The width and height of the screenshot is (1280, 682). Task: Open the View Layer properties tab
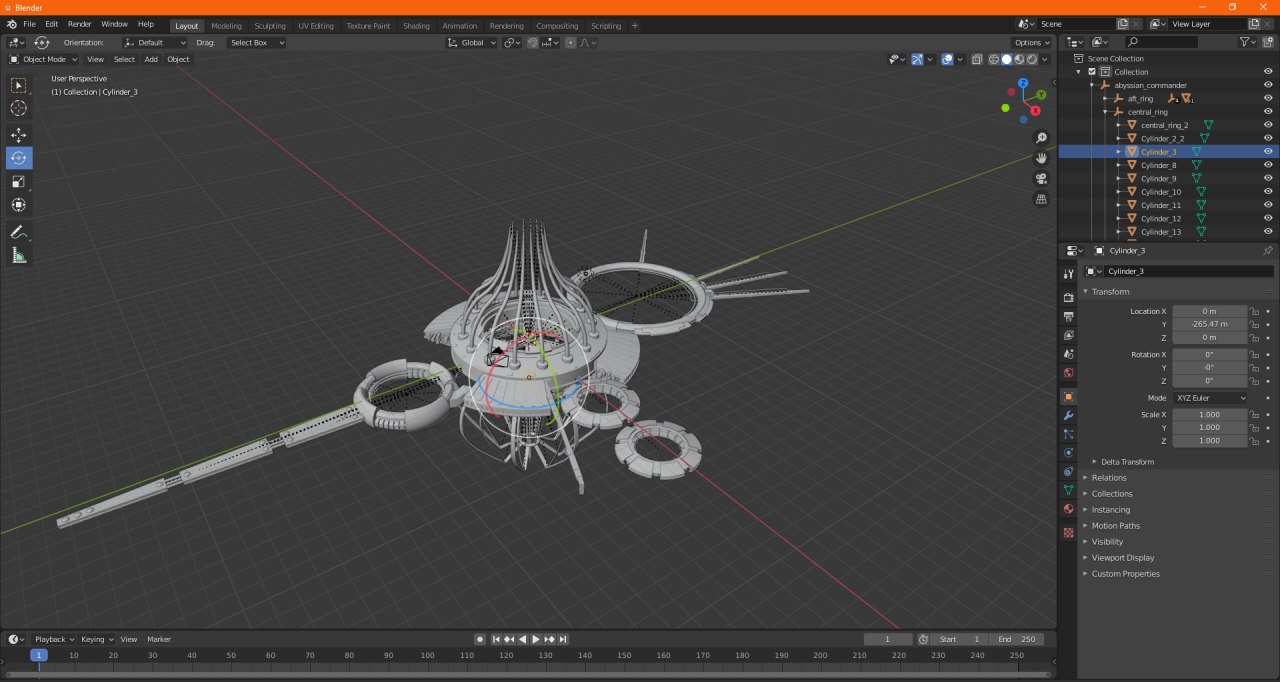[x=1068, y=335]
